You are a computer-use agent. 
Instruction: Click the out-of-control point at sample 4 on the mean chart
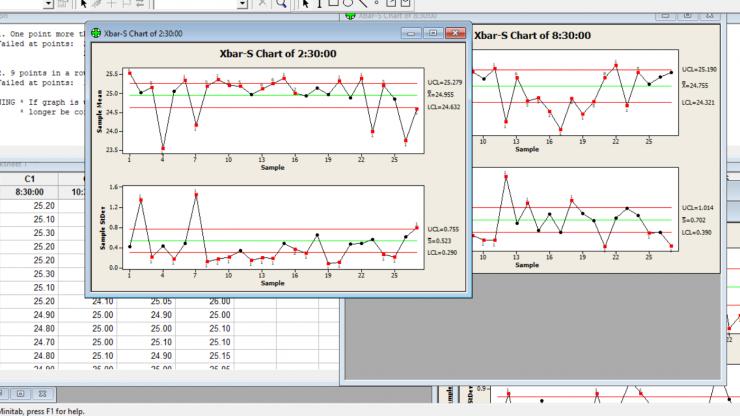[x=163, y=148]
